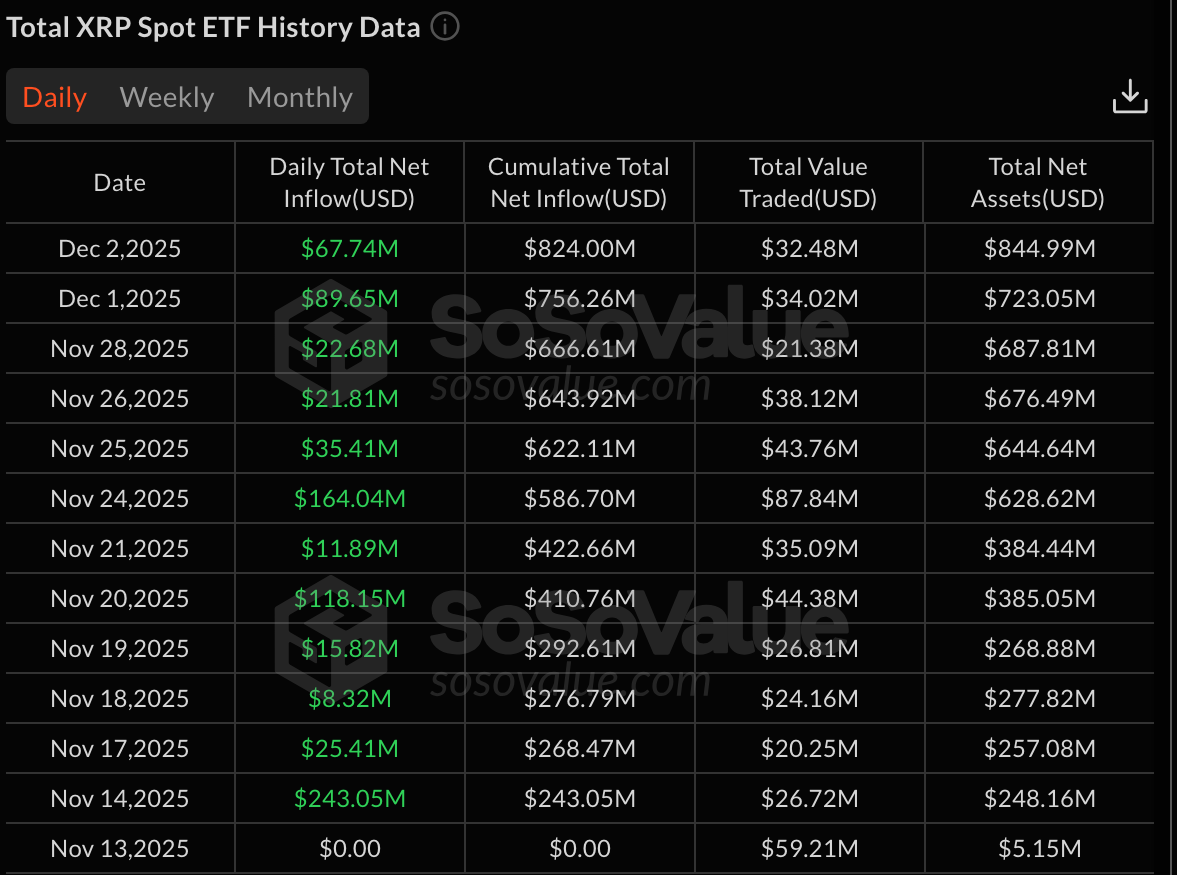
Task: Click the $59.21M value traded cell
Action: (809, 849)
